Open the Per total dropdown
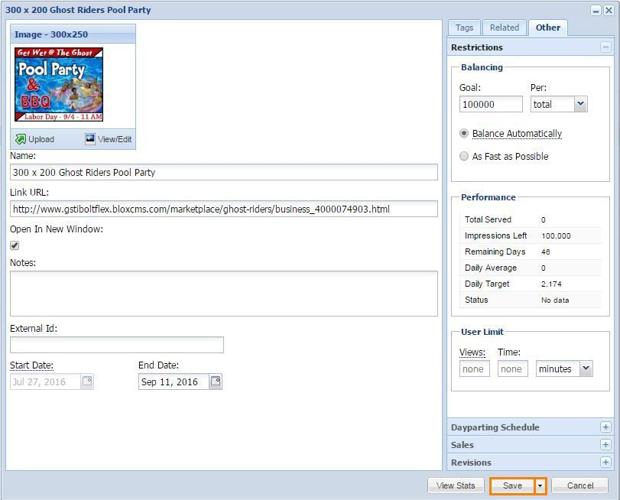The image size is (620, 500). tap(580, 104)
